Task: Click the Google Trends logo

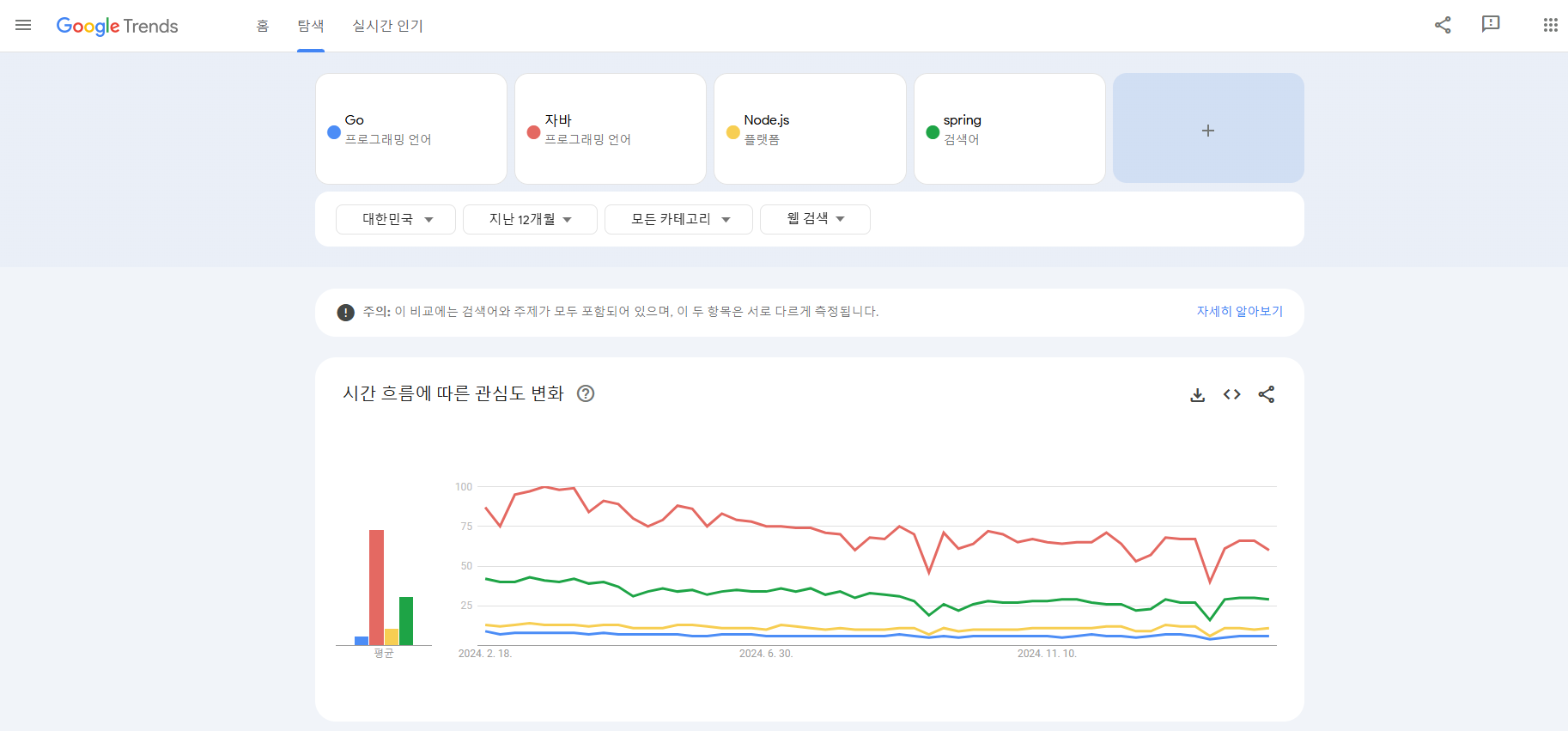Action: pos(118,26)
